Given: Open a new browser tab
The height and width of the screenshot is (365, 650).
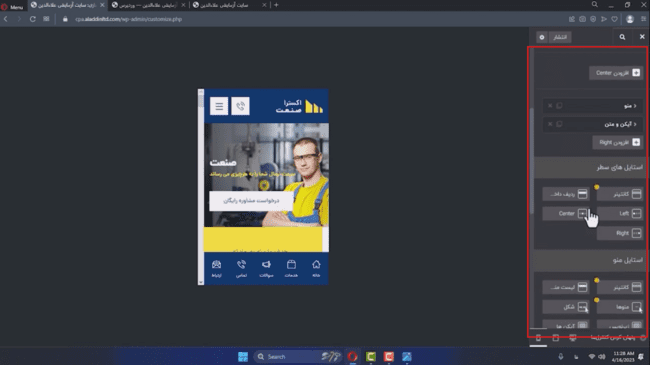Looking at the screenshot, I should 276,5.
